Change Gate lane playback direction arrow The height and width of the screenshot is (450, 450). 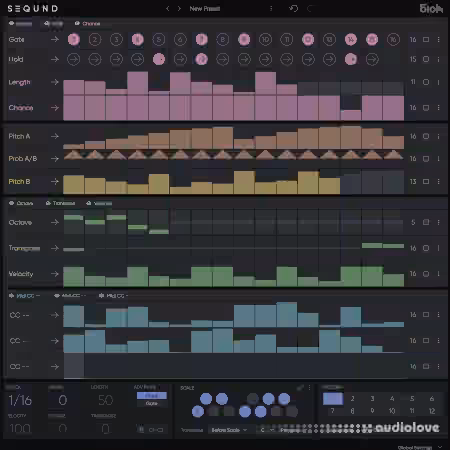(x=55, y=39)
